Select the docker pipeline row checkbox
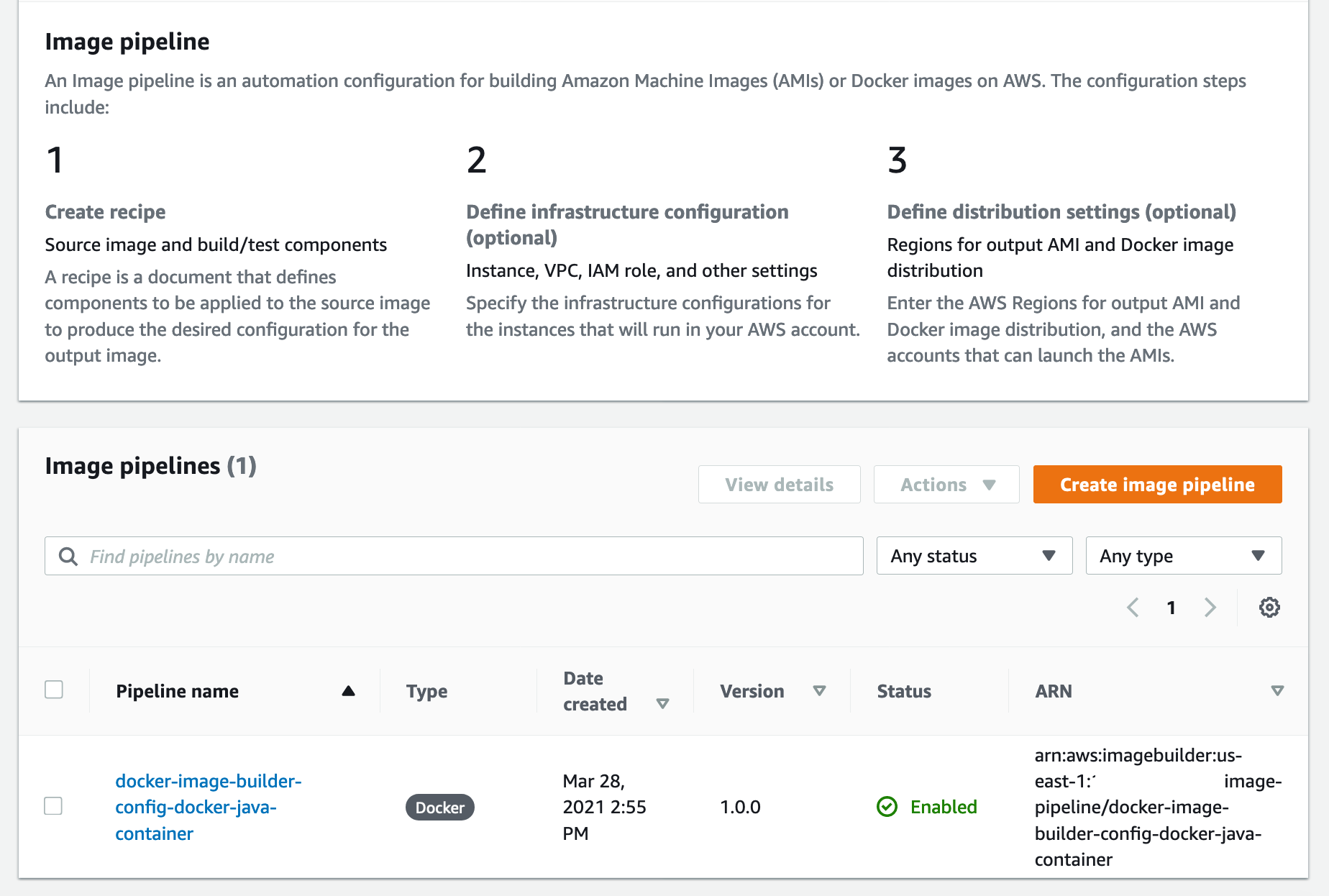This screenshot has height=896, width=1329. tap(53, 807)
